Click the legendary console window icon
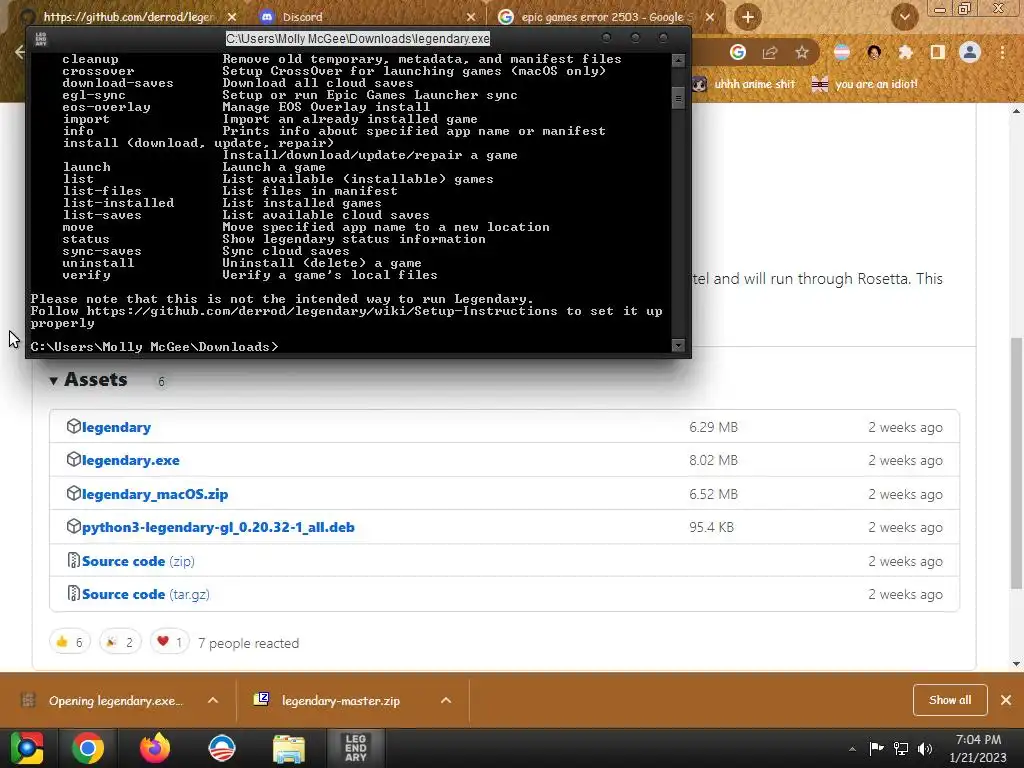The width and height of the screenshot is (1024, 768). [40, 39]
